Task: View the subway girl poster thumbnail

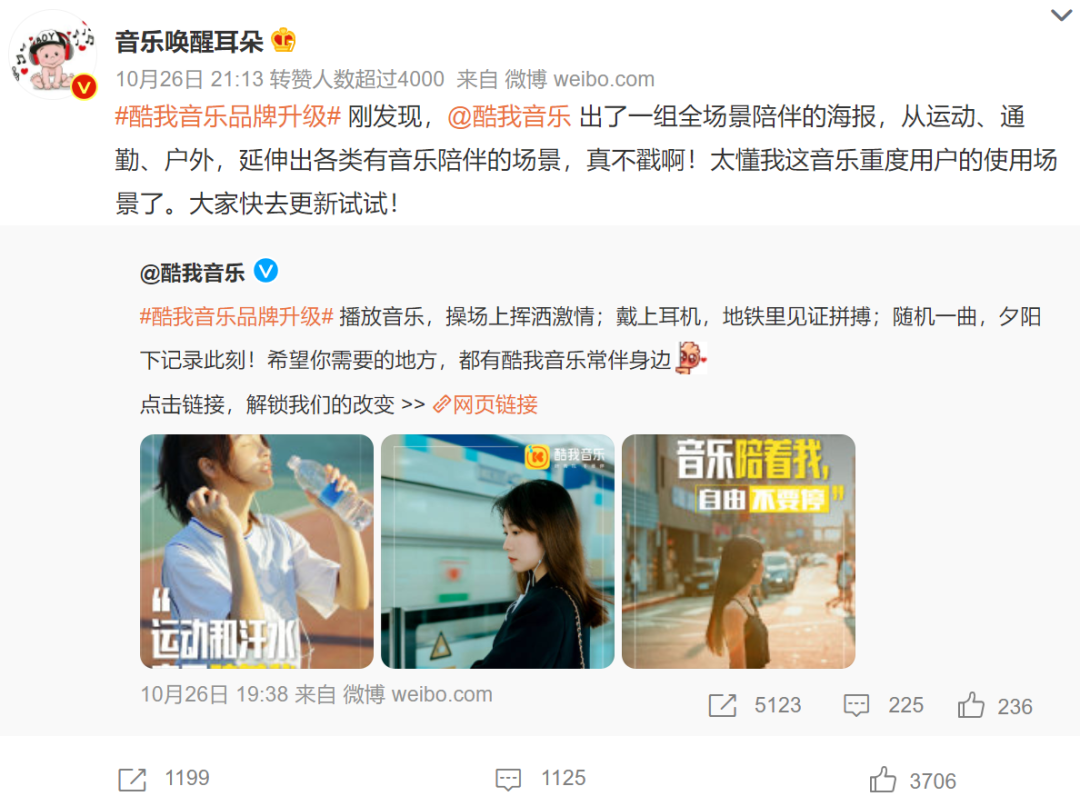Action: (497, 551)
